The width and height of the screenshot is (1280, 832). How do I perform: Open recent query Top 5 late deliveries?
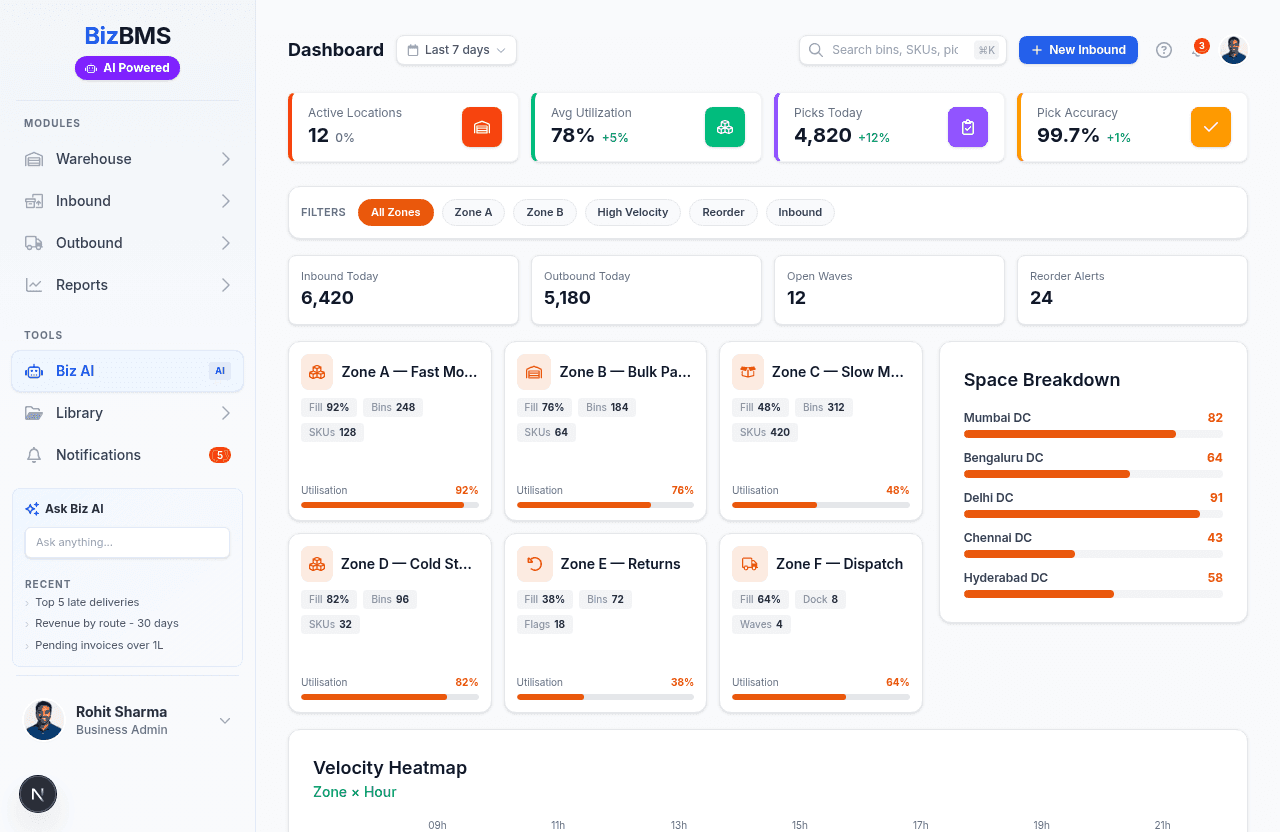click(87, 602)
